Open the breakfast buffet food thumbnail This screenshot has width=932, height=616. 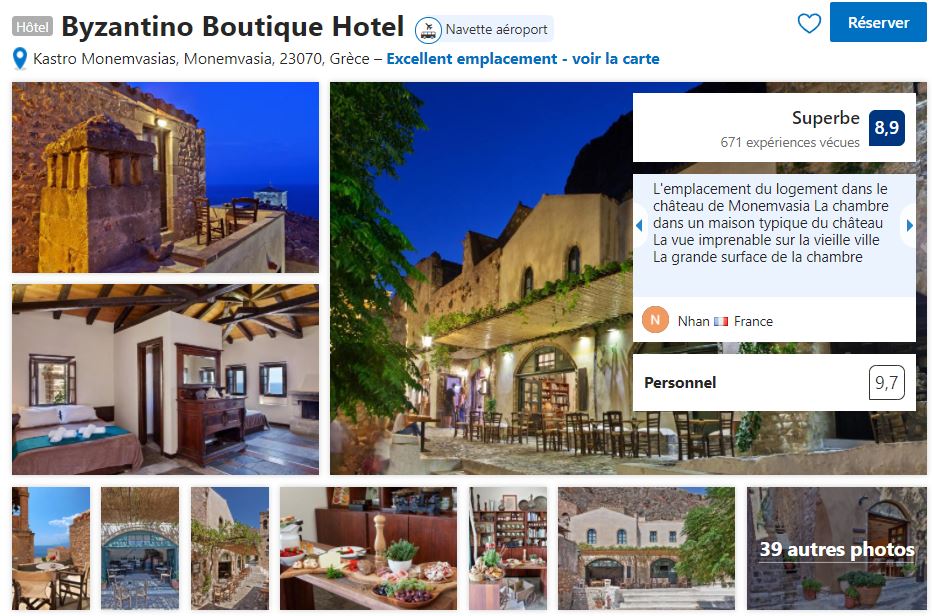point(369,548)
